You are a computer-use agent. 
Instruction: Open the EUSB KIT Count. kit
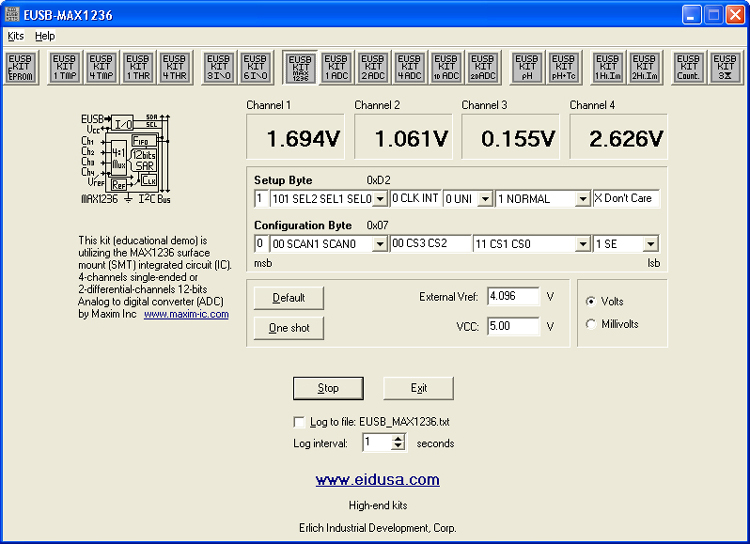(x=689, y=67)
